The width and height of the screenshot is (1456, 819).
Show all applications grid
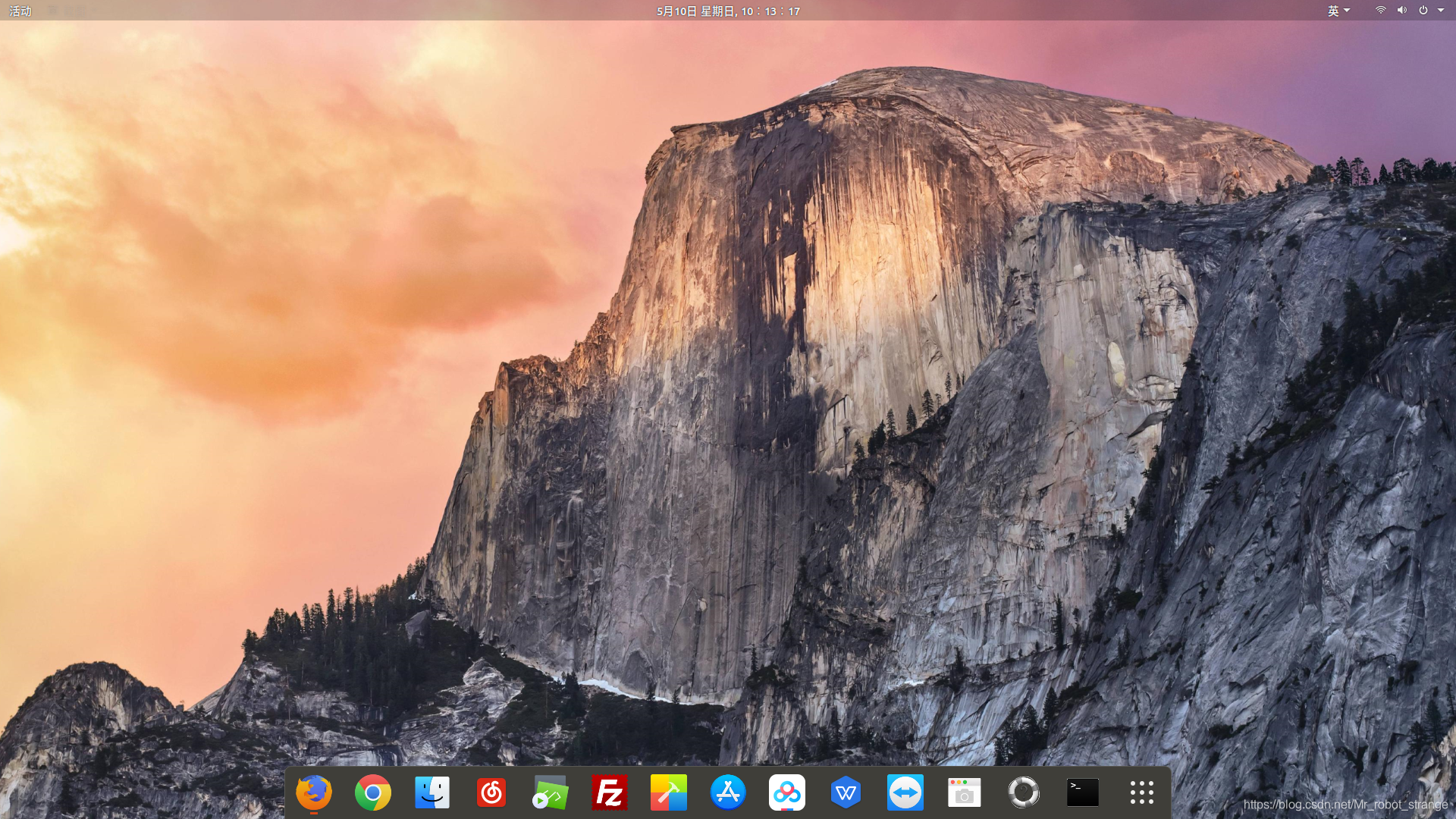pos(1142,792)
